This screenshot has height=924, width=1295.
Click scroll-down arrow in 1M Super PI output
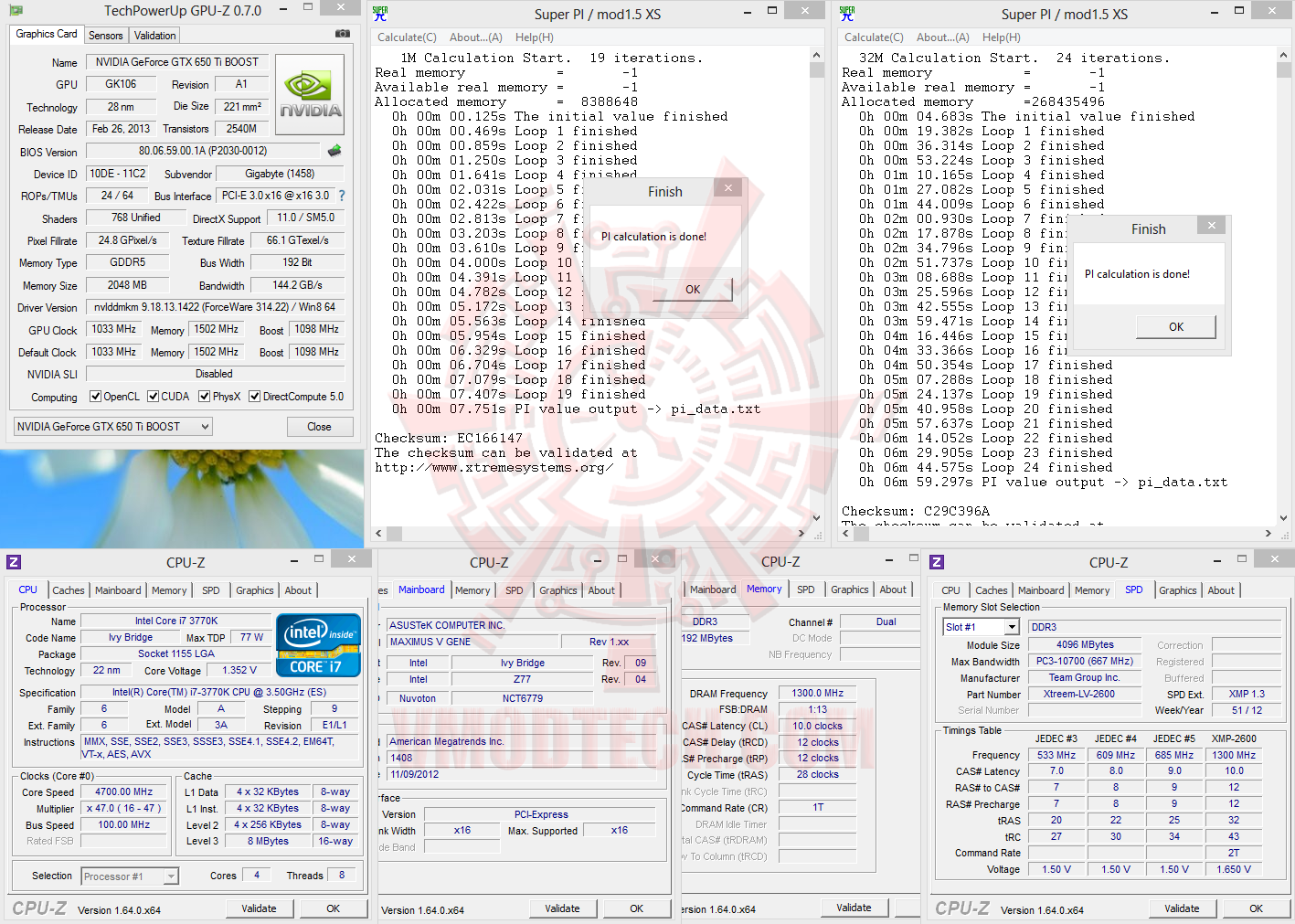816,518
